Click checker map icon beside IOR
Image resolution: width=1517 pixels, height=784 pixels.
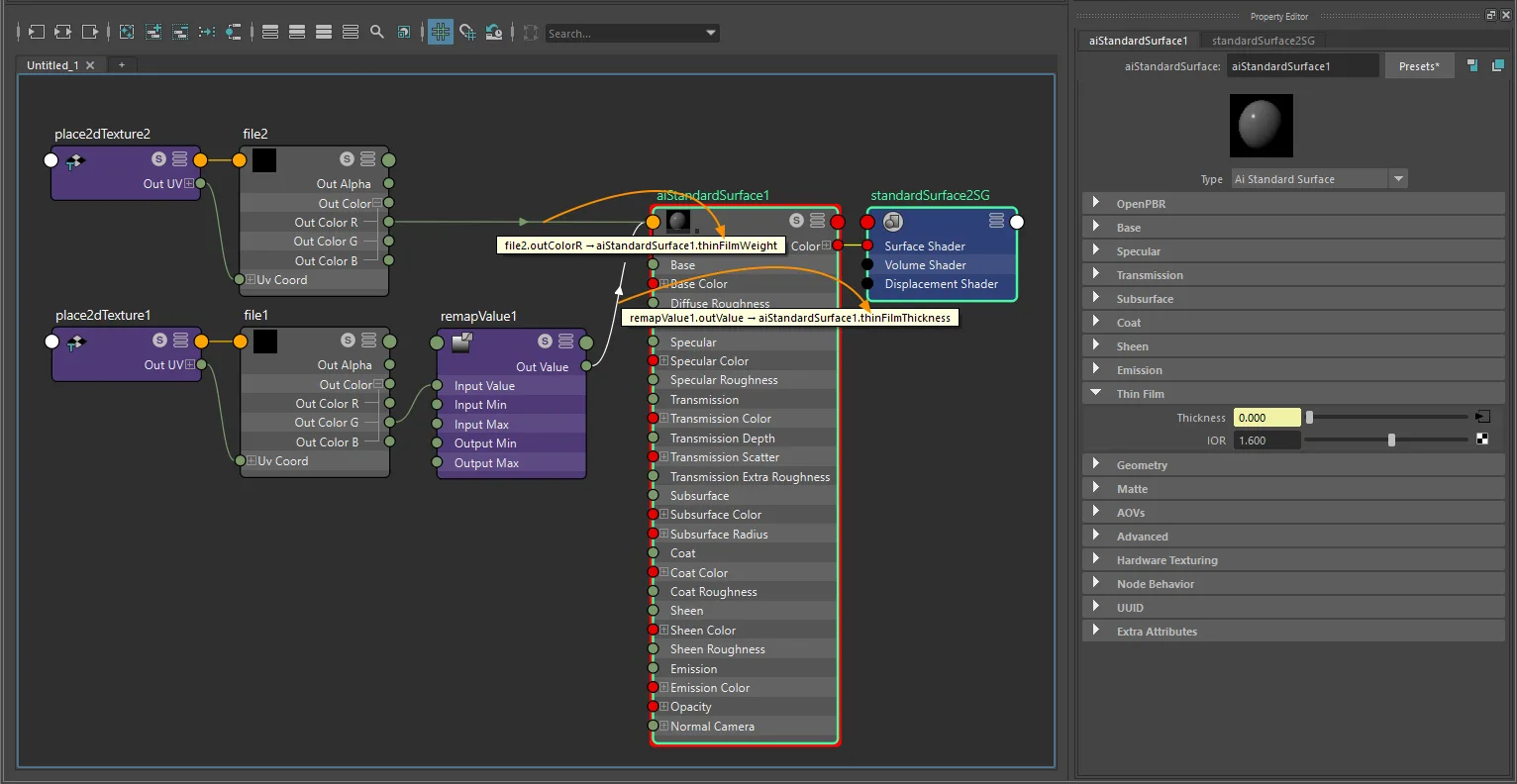pos(1482,440)
